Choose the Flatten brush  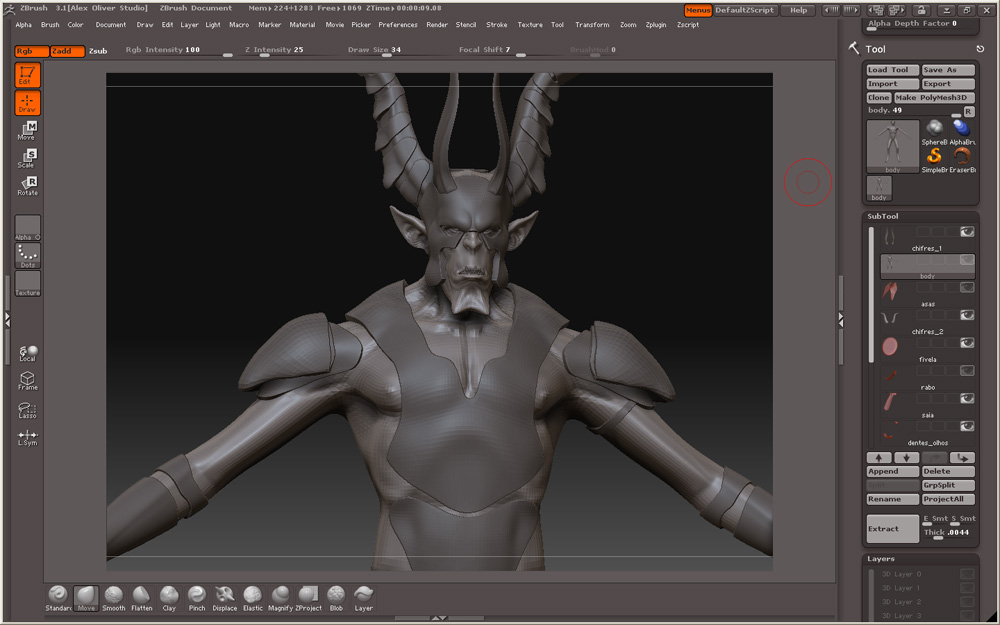[142, 598]
